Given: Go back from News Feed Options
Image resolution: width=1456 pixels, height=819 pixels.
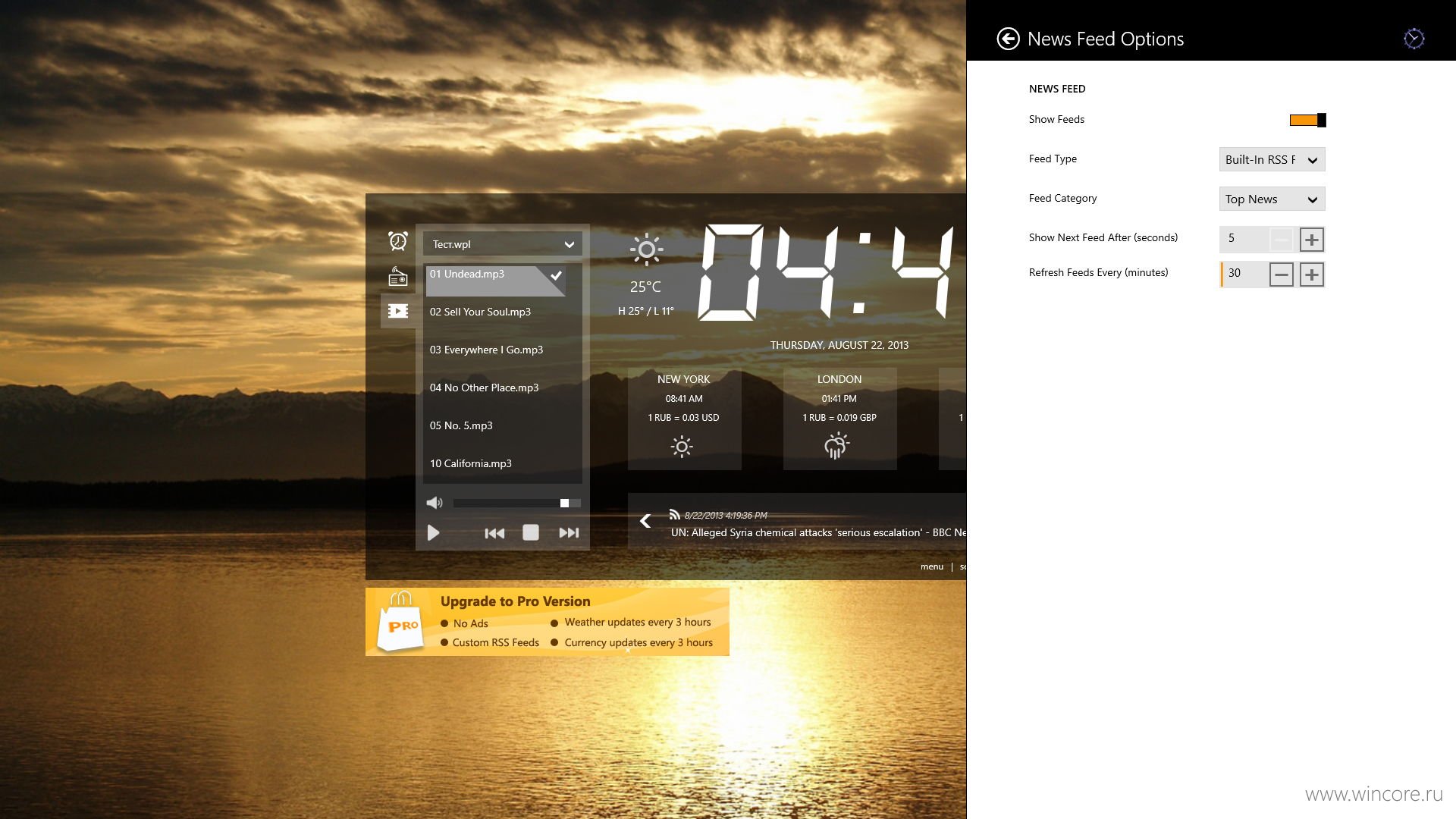Looking at the screenshot, I should click(x=1008, y=39).
